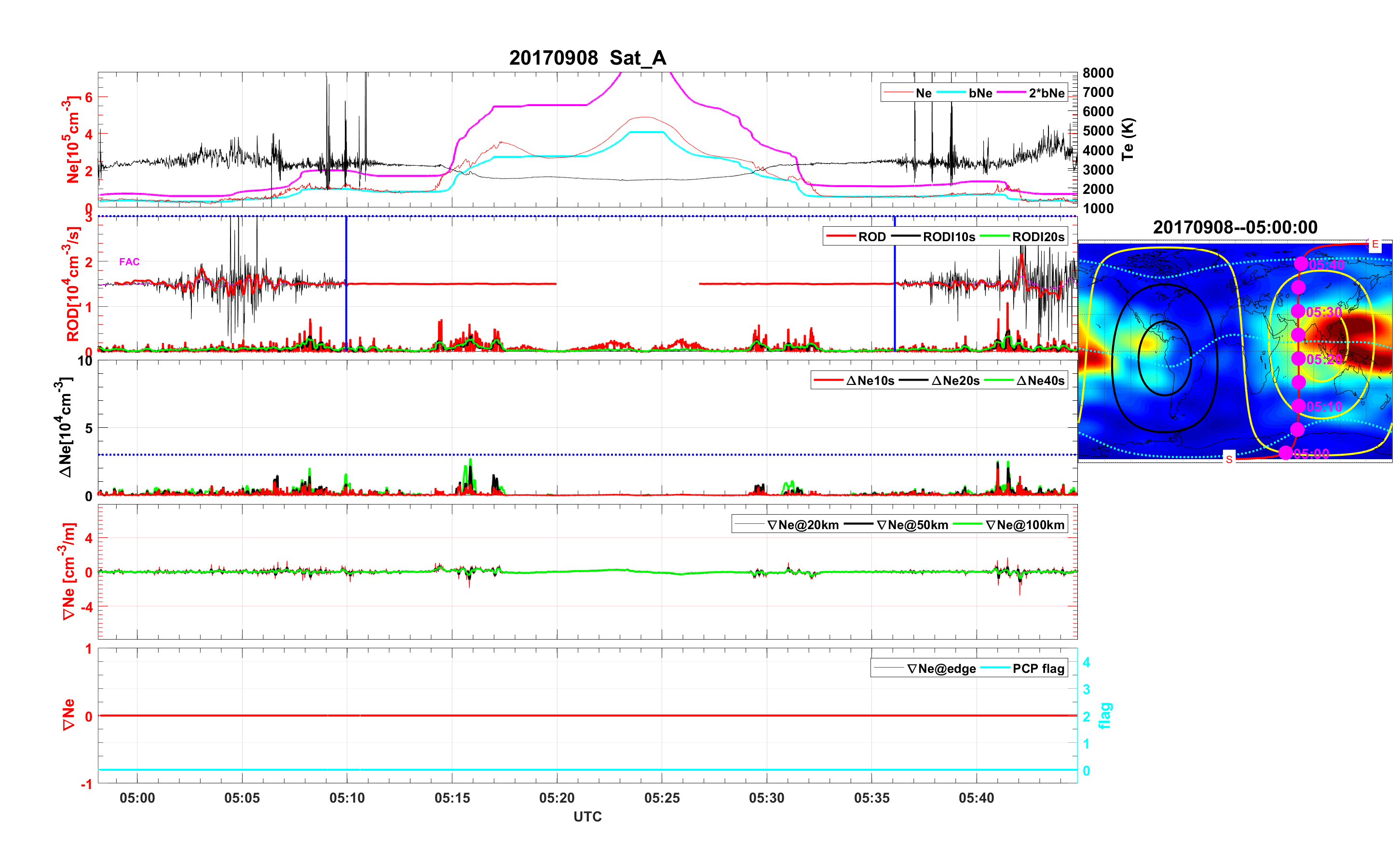
Task: Select the PCP flag legend entry
Action: (x=1038, y=669)
